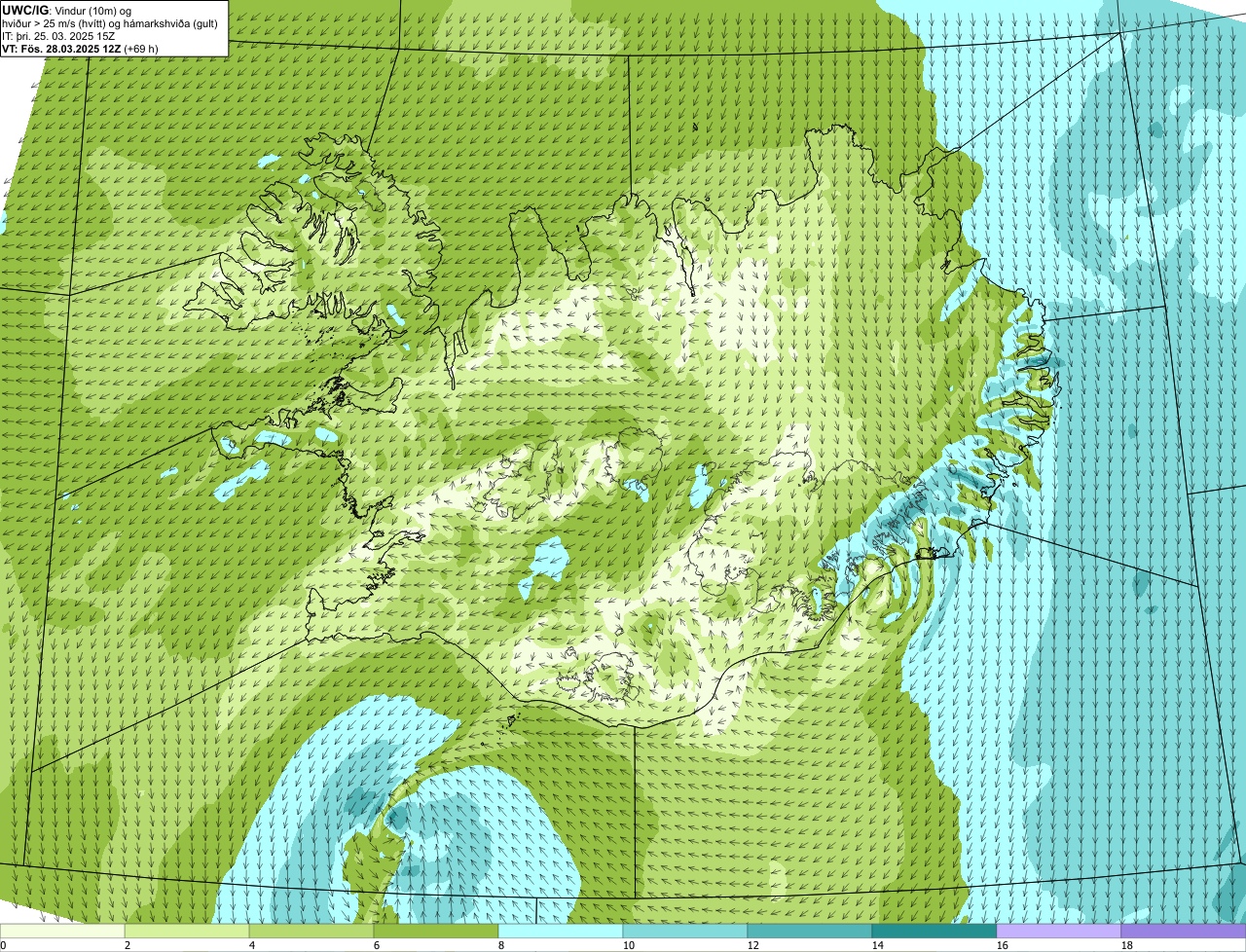Click the scale label "16"
1246x952 pixels.
1002,945
